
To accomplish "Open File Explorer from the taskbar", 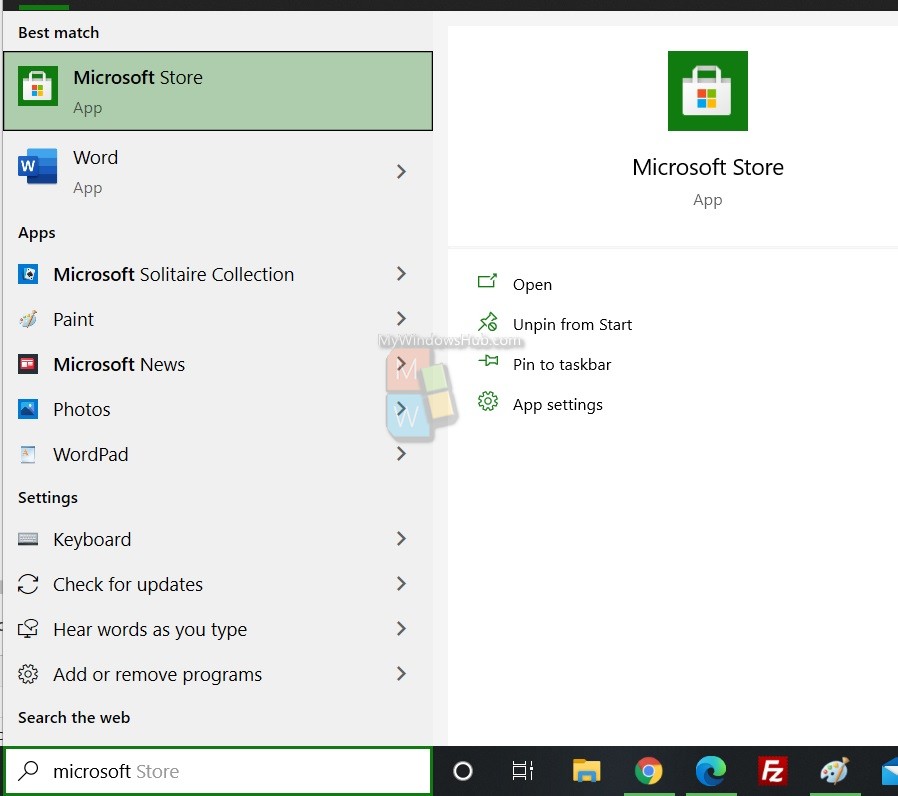I will [x=586, y=771].
